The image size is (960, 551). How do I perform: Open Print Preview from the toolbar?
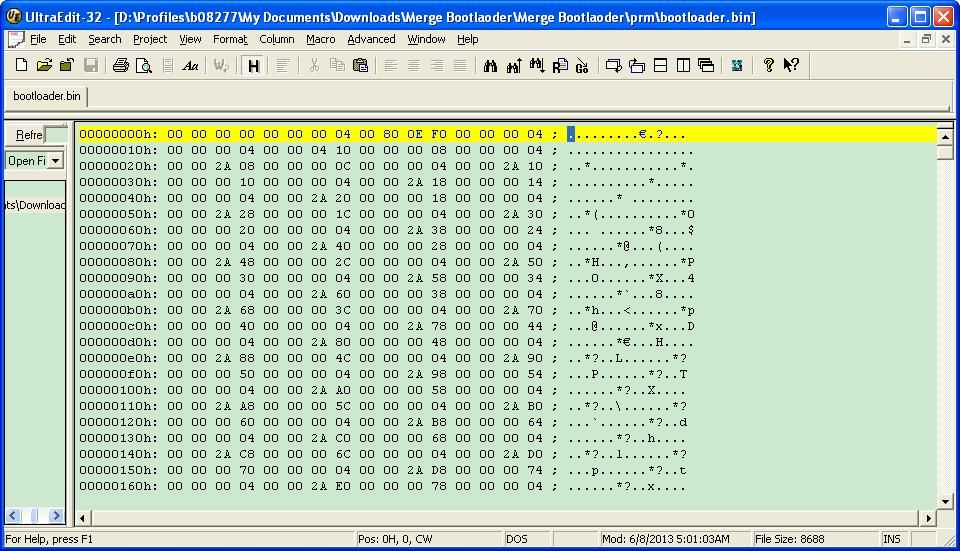143,65
